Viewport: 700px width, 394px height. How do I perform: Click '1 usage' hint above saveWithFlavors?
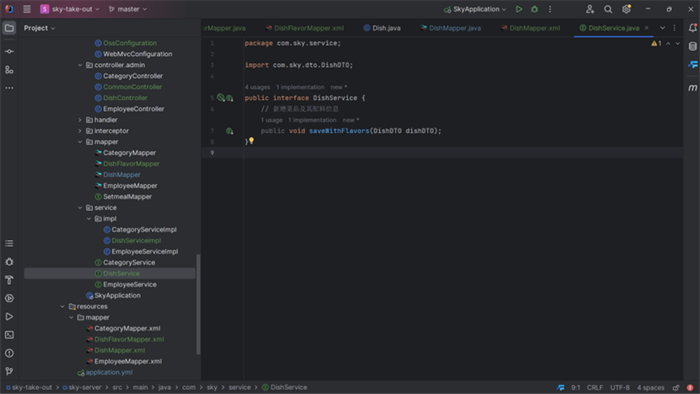tap(271, 120)
